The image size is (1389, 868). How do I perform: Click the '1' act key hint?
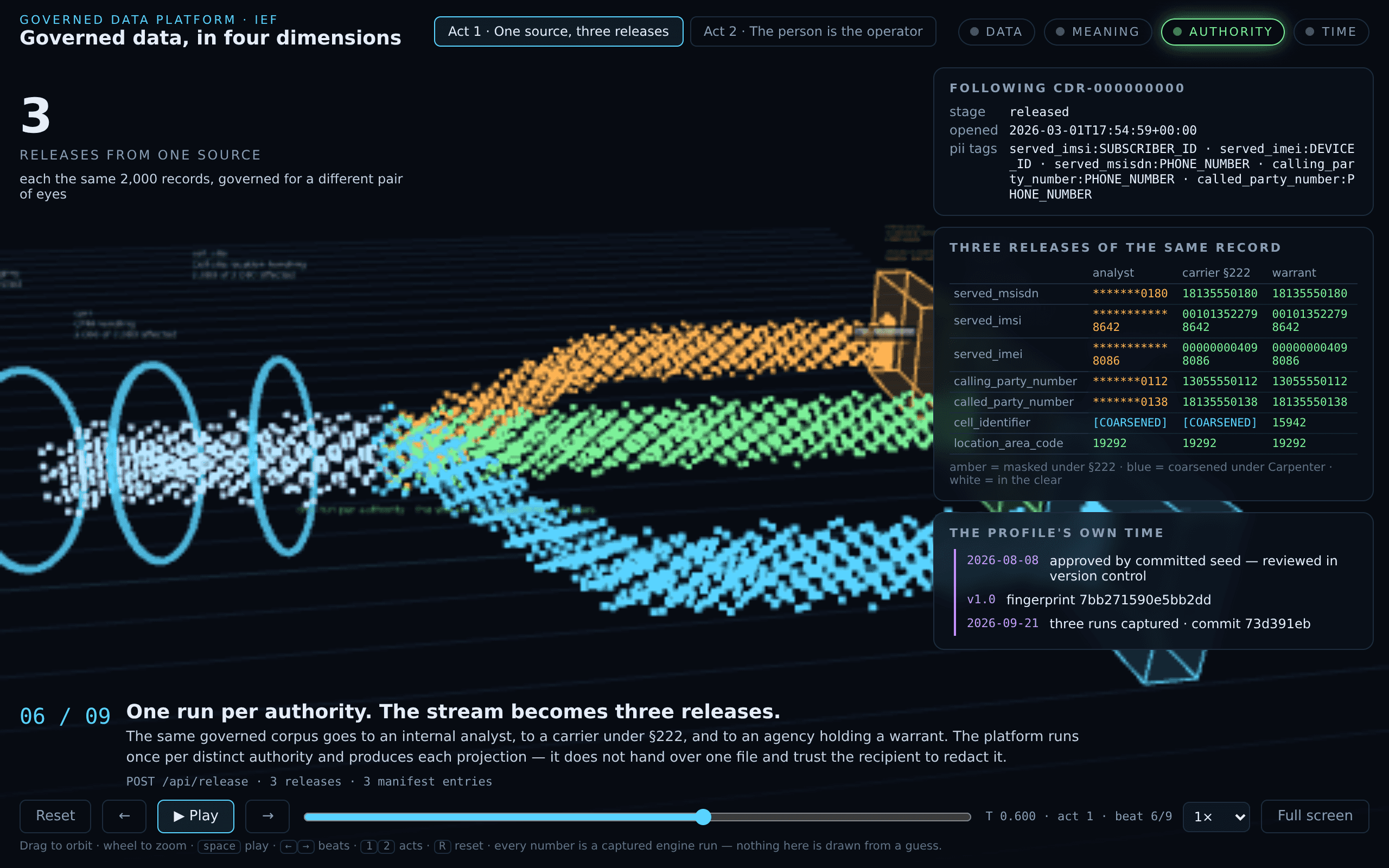coord(369,846)
